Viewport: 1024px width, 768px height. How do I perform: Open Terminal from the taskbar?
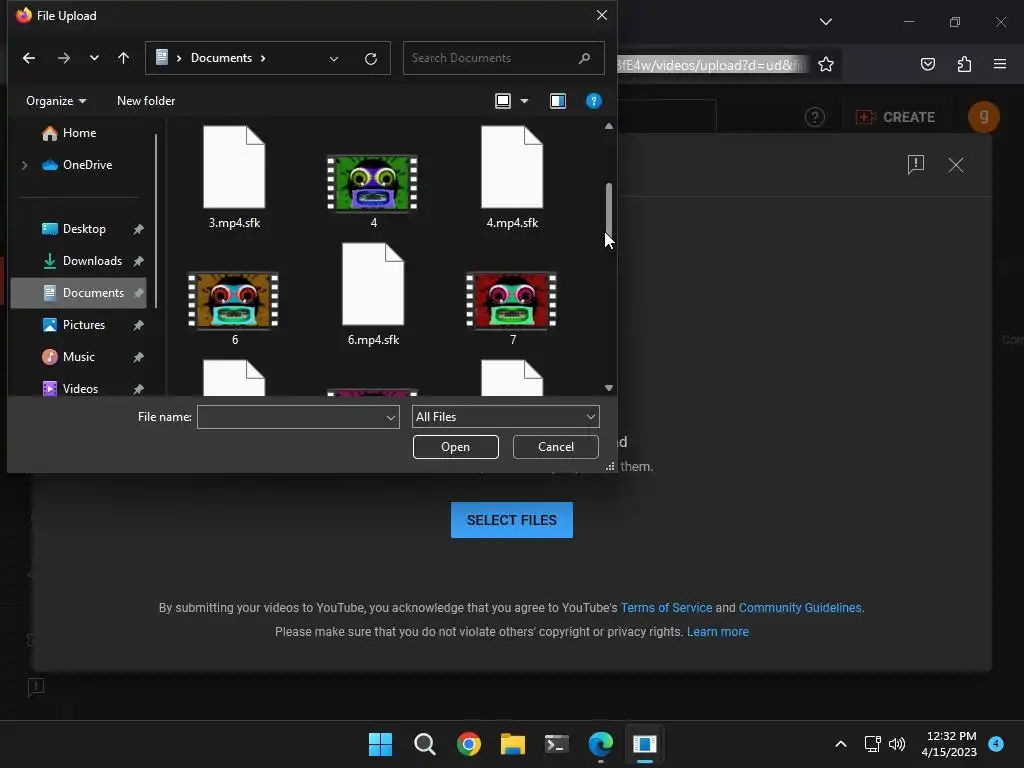556,744
